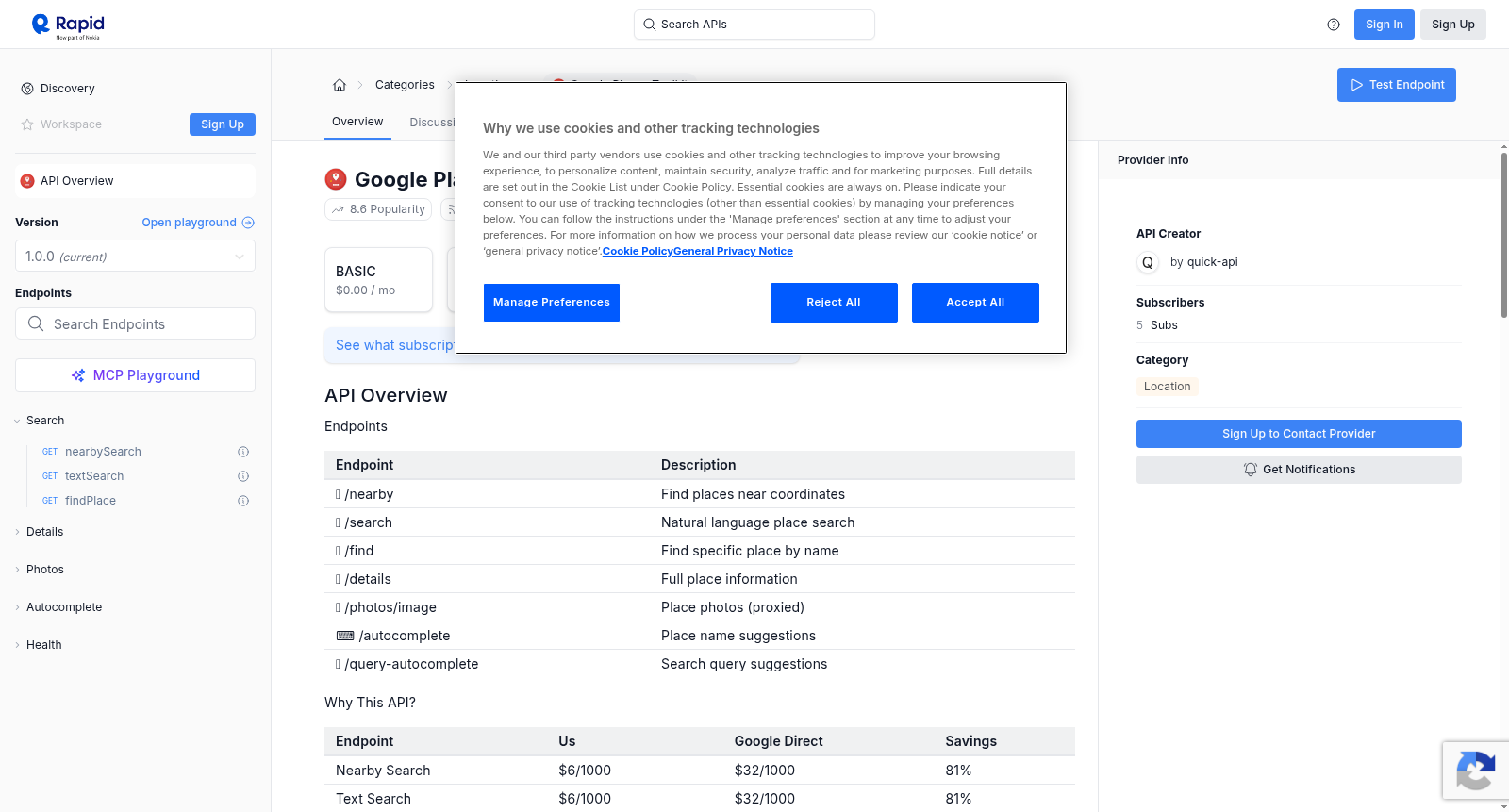Click the page vertical scrollbar
The width and height of the screenshot is (1509, 812).
click(1503, 234)
